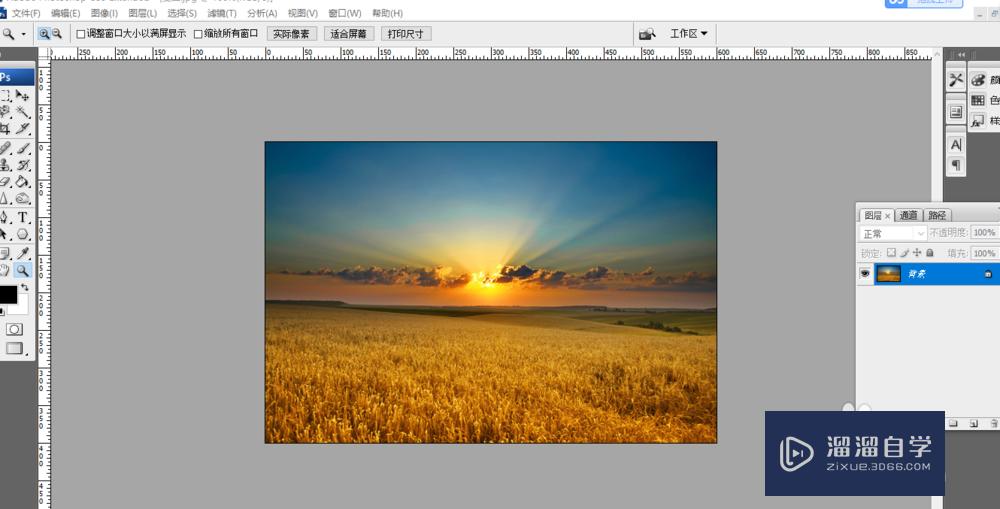Switch to the 路径 tab
Screen dimensions: 1000x509
pyautogui.click(x=937, y=216)
